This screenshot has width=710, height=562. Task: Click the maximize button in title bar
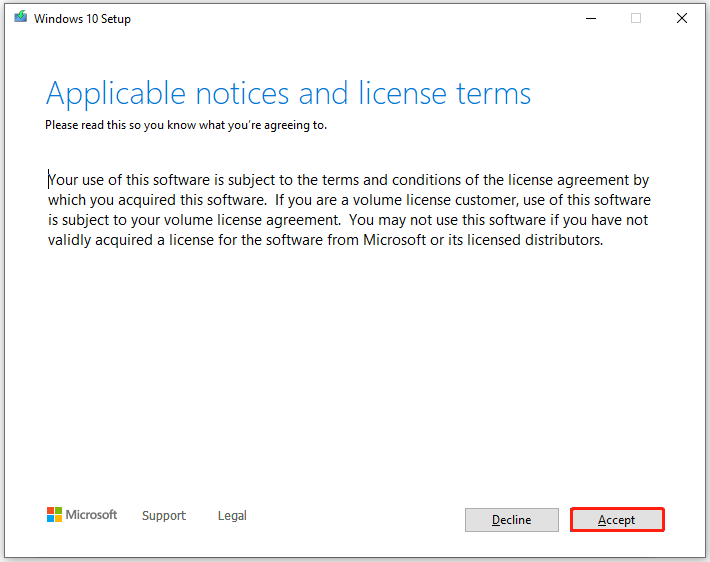click(x=636, y=18)
